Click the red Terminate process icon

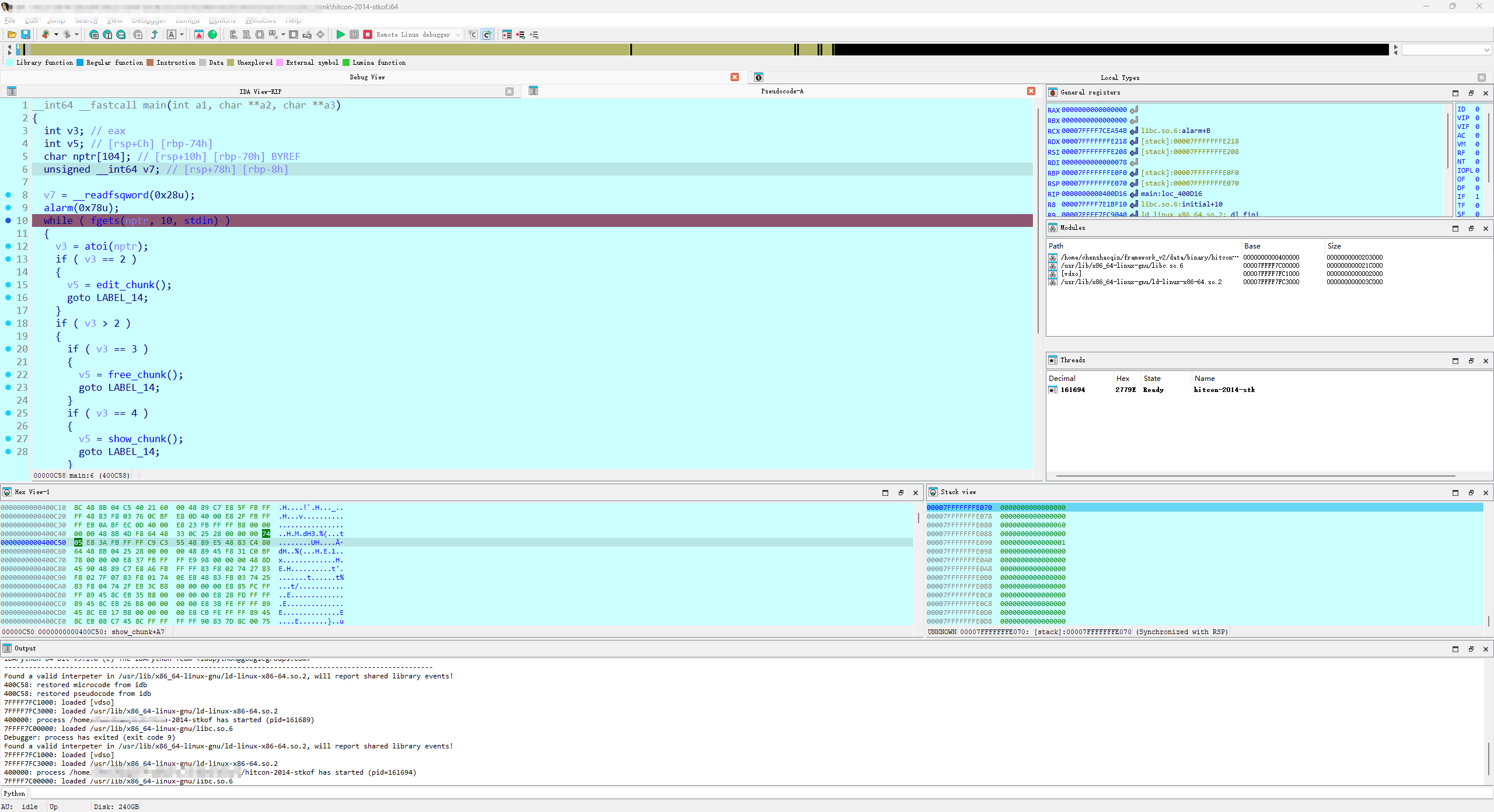[368, 34]
